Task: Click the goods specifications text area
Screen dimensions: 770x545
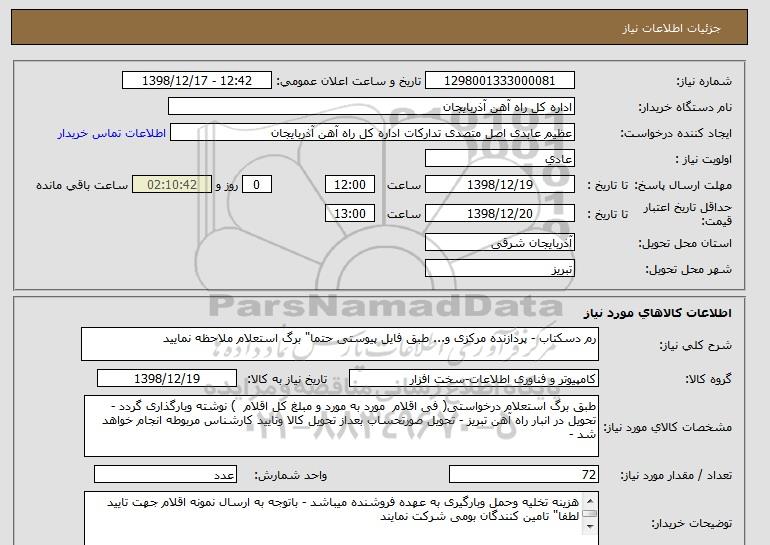Action: point(341,426)
